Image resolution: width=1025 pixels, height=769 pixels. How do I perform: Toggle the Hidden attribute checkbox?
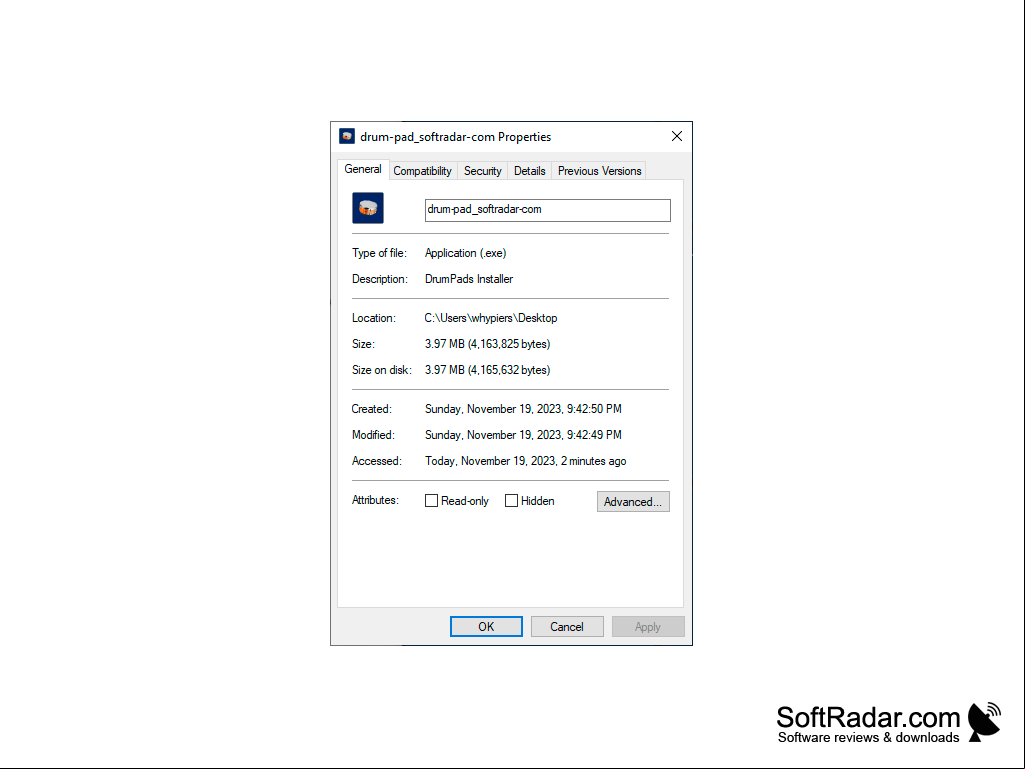[x=511, y=501]
